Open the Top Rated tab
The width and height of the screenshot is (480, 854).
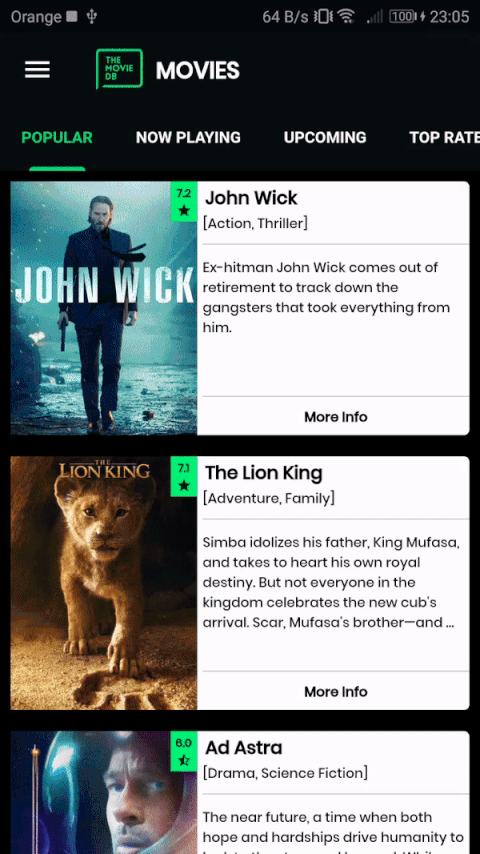[x=445, y=137]
